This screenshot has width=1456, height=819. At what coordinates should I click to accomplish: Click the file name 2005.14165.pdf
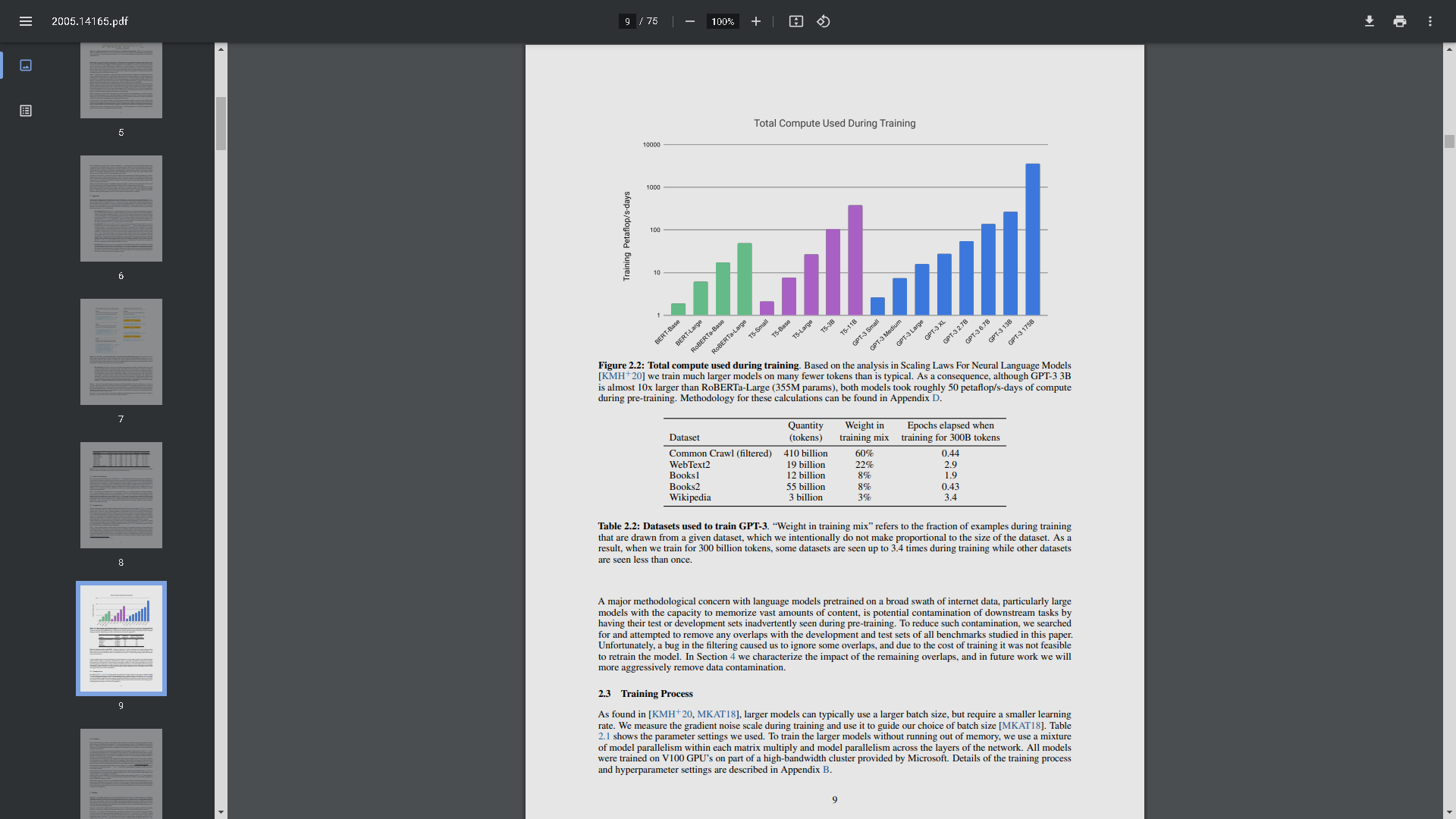(89, 21)
